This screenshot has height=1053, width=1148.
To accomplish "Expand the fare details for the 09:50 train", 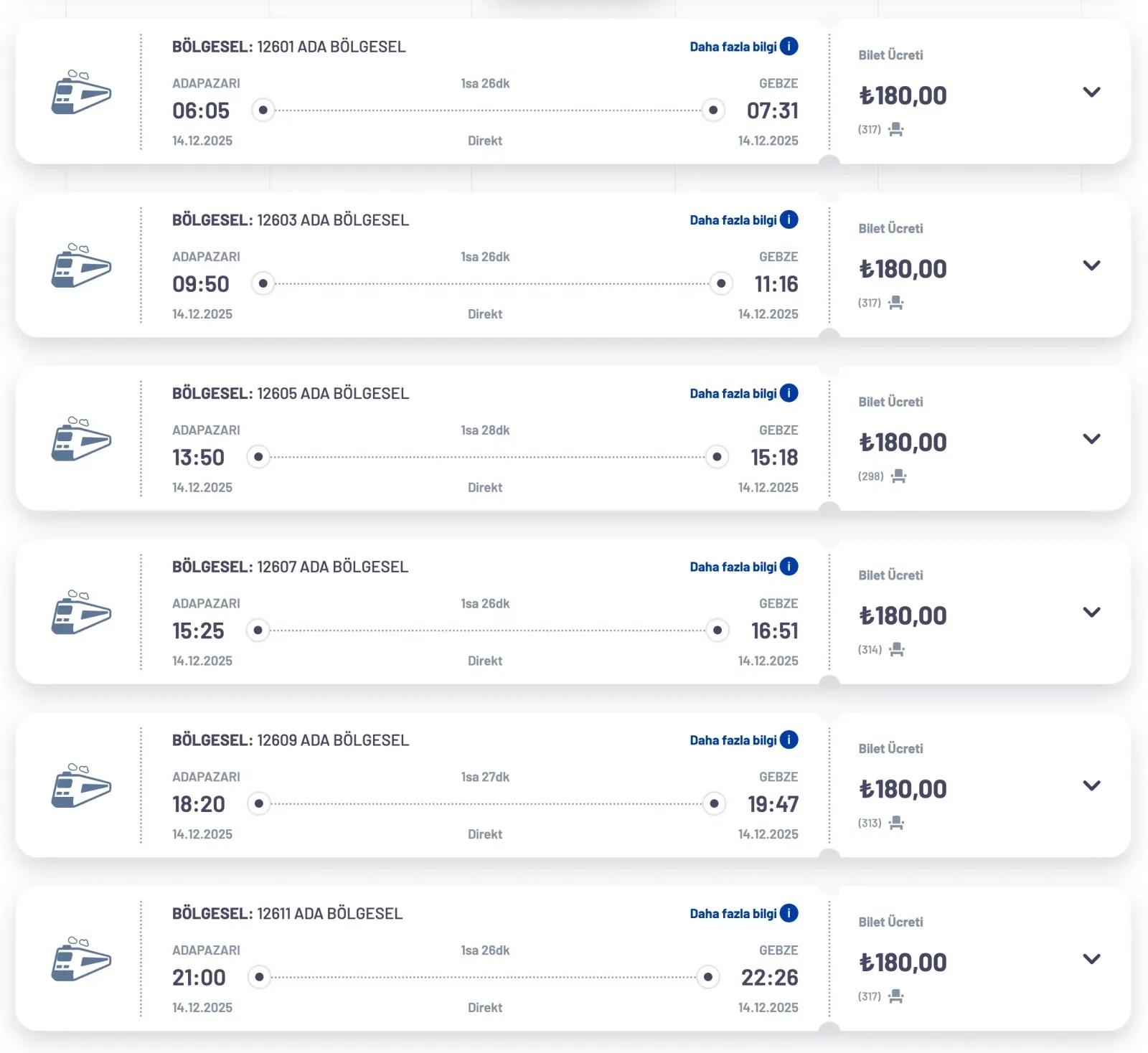I will [x=1091, y=265].
